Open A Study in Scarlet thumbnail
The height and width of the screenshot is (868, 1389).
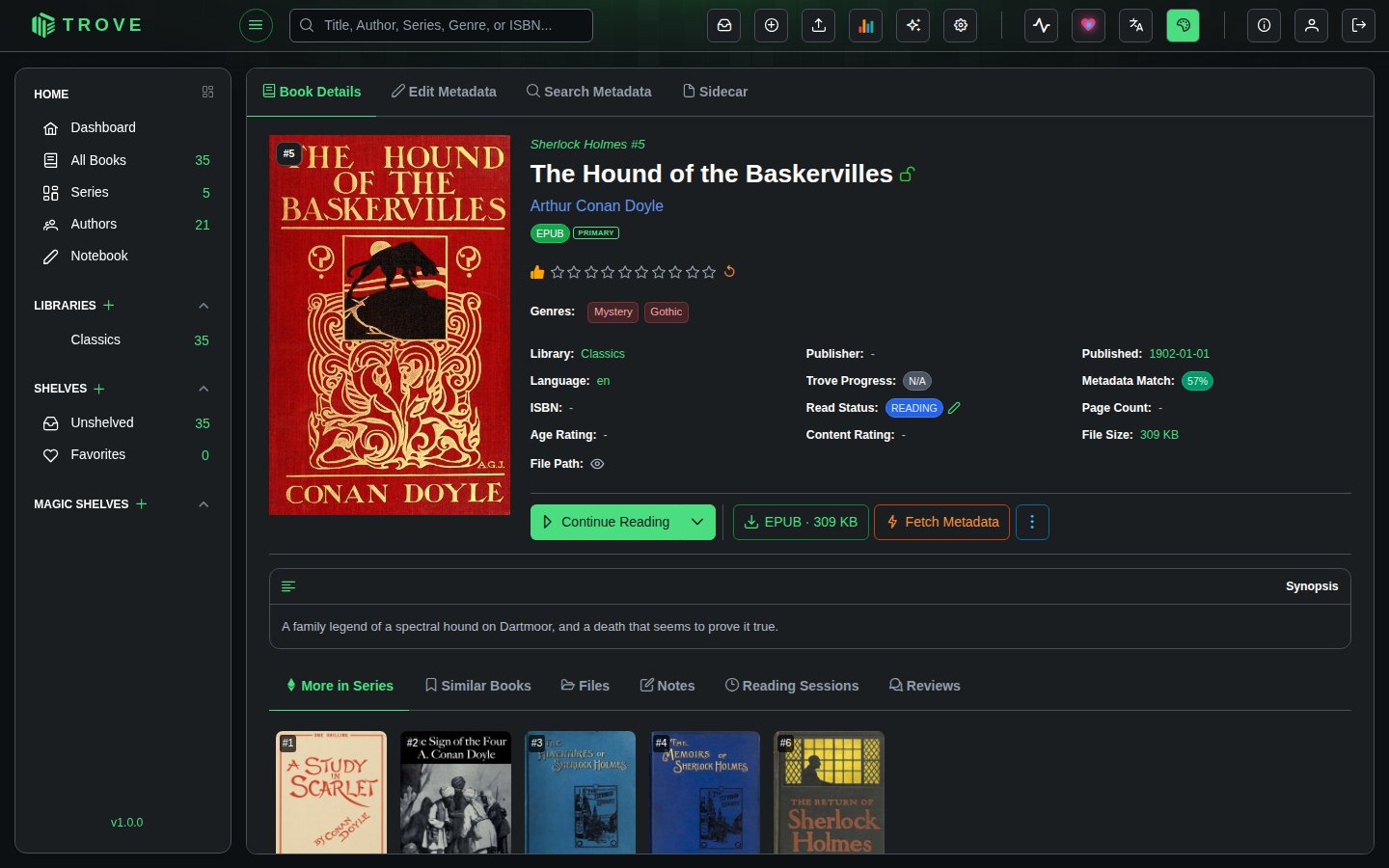coord(331,792)
